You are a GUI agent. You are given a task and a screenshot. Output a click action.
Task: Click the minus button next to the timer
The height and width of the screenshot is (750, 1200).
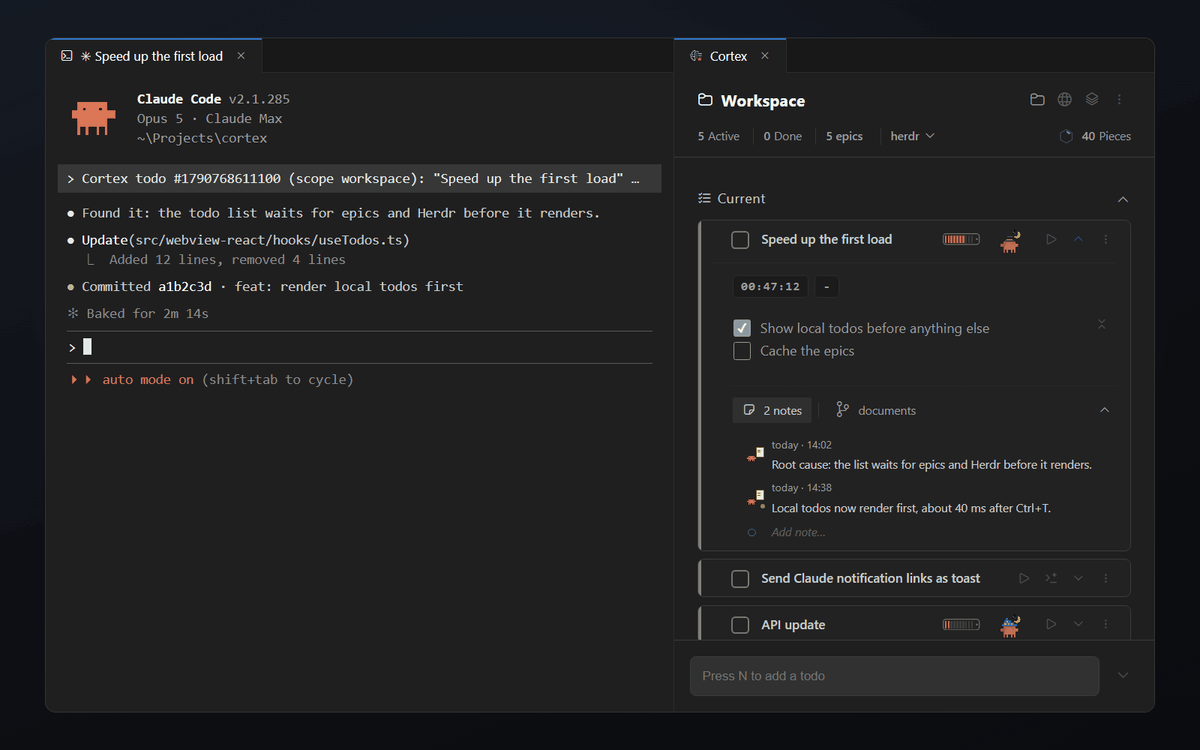click(827, 286)
